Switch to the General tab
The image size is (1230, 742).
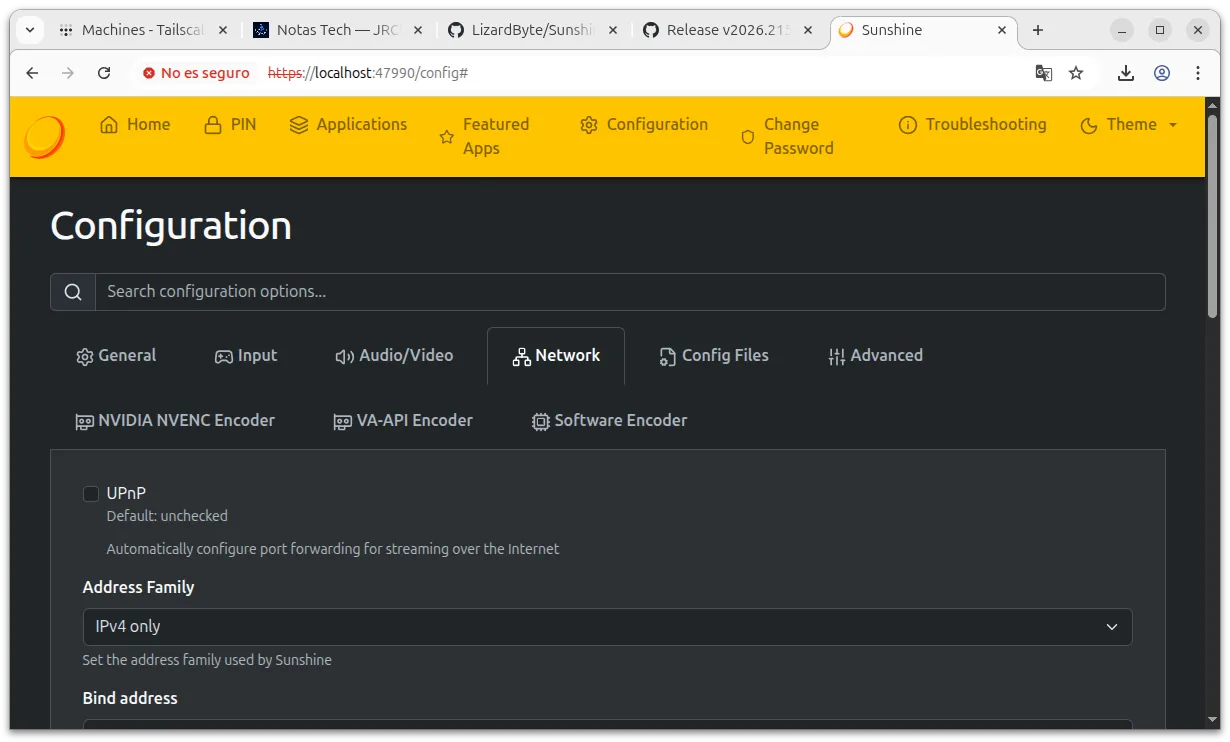[116, 356]
